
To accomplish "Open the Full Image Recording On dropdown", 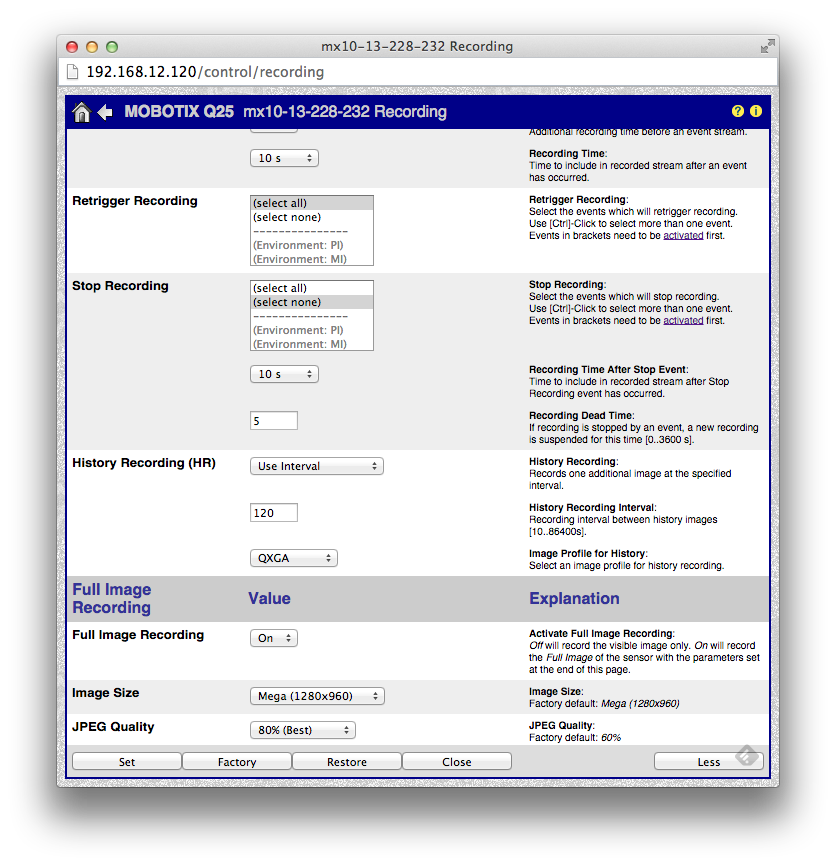I will tap(273, 638).
